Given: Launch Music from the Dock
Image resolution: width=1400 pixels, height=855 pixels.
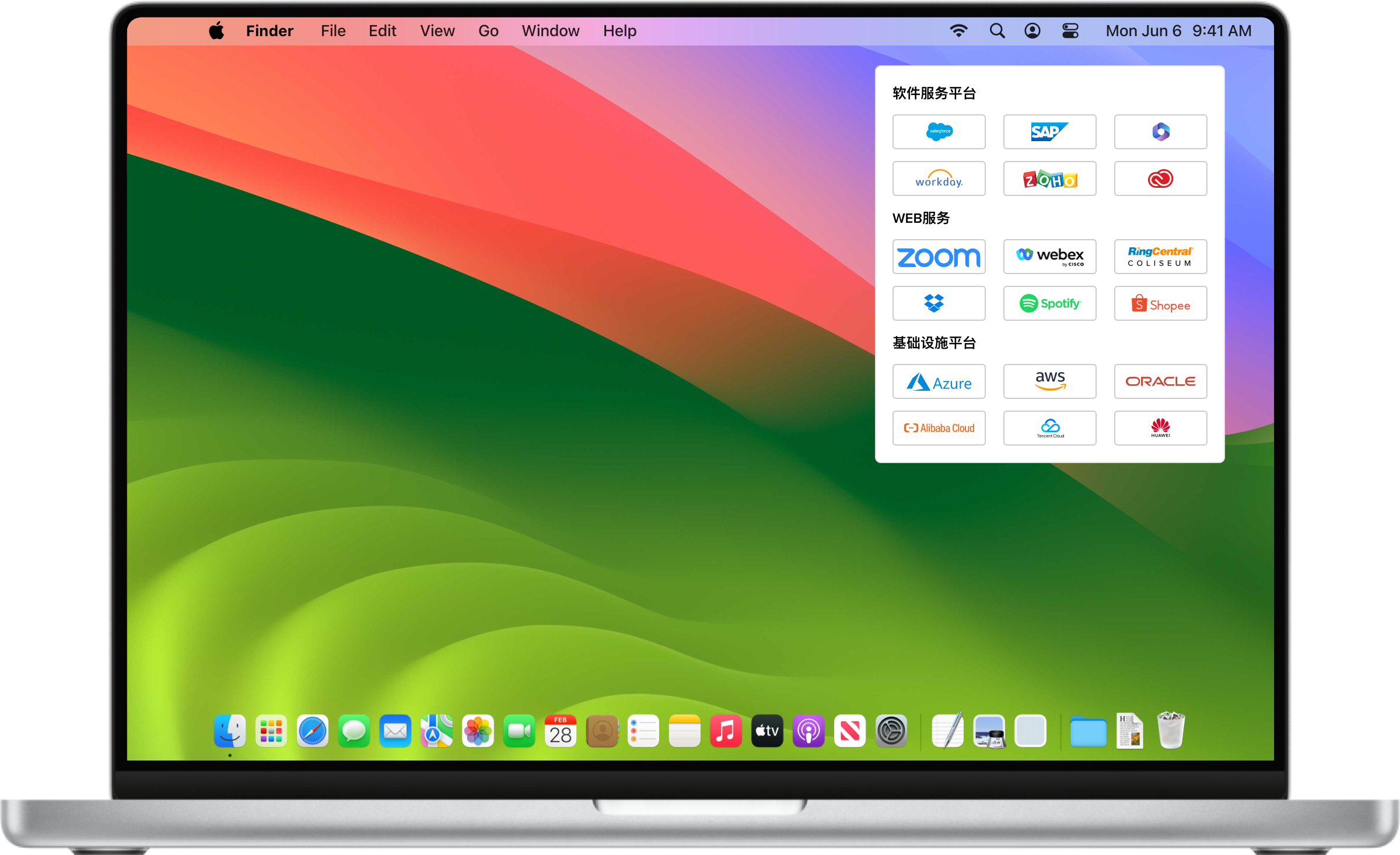Looking at the screenshot, I should tap(726, 731).
